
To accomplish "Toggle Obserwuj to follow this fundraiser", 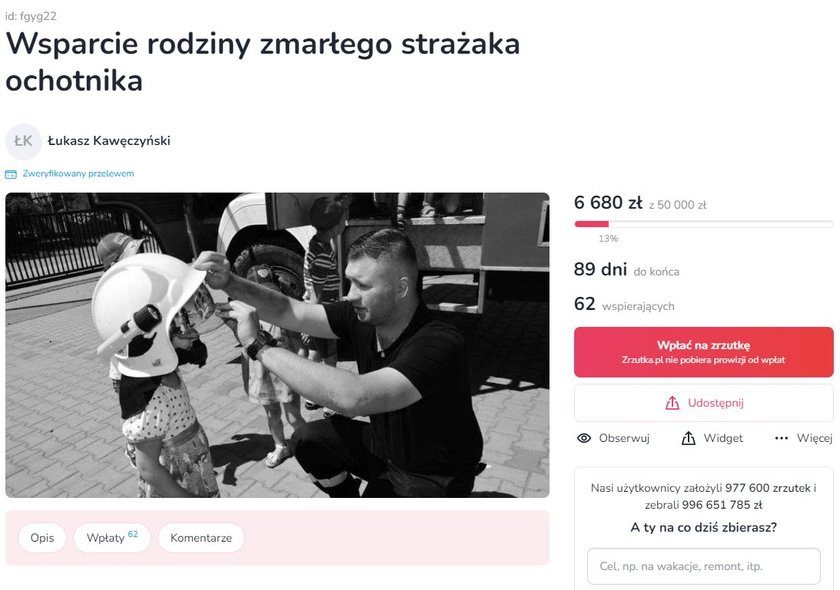I will [613, 438].
